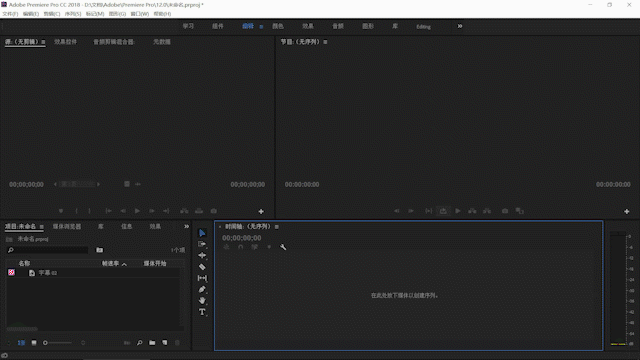The image size is (640, 360).
Task: Switch to the 音频 workspace tab
Action: coord(338,26)
